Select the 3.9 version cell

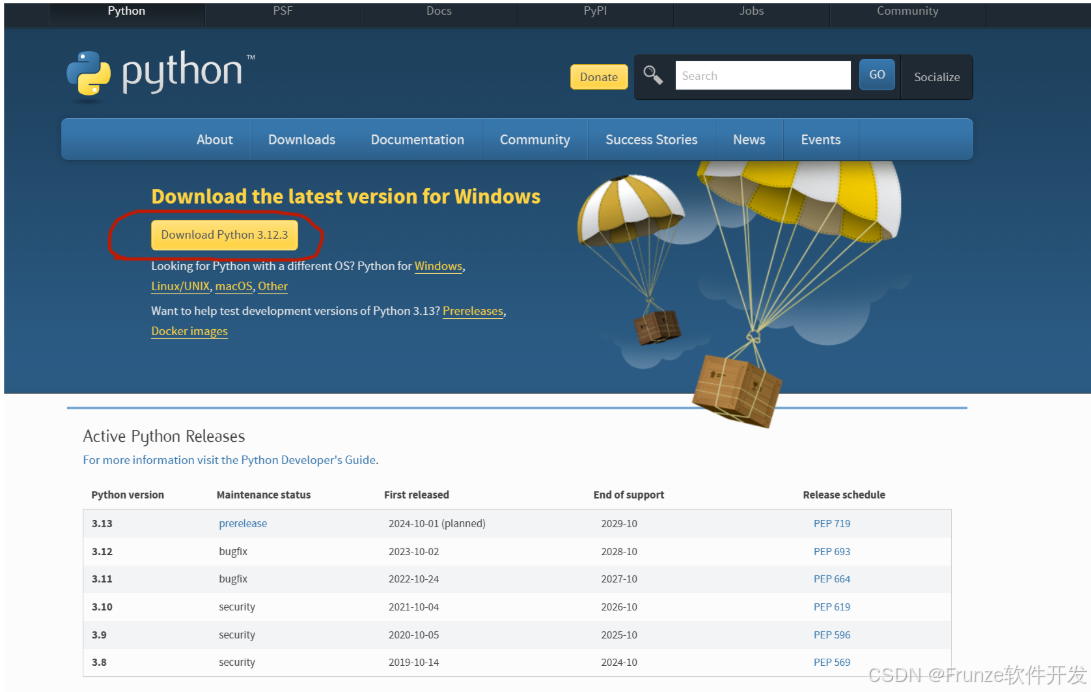click(99, 635)
